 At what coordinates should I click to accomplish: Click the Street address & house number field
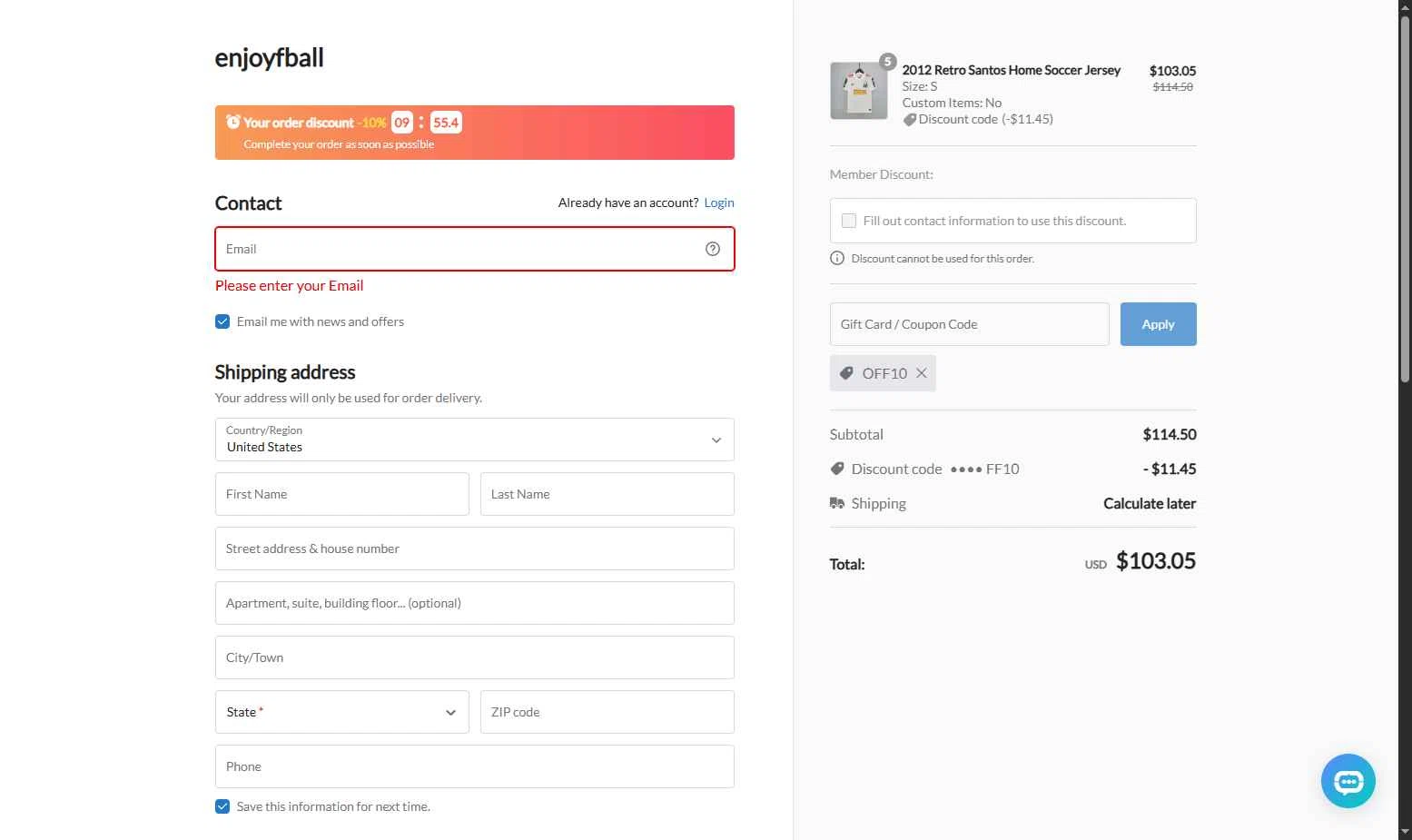[x=475, y=548]
